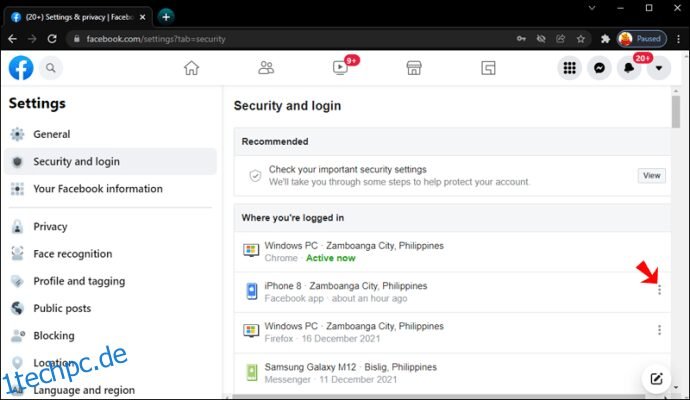This screenshot has height=400, width=690.
Task: Click the Windows PC Chrome device icon
Action: 251,251
